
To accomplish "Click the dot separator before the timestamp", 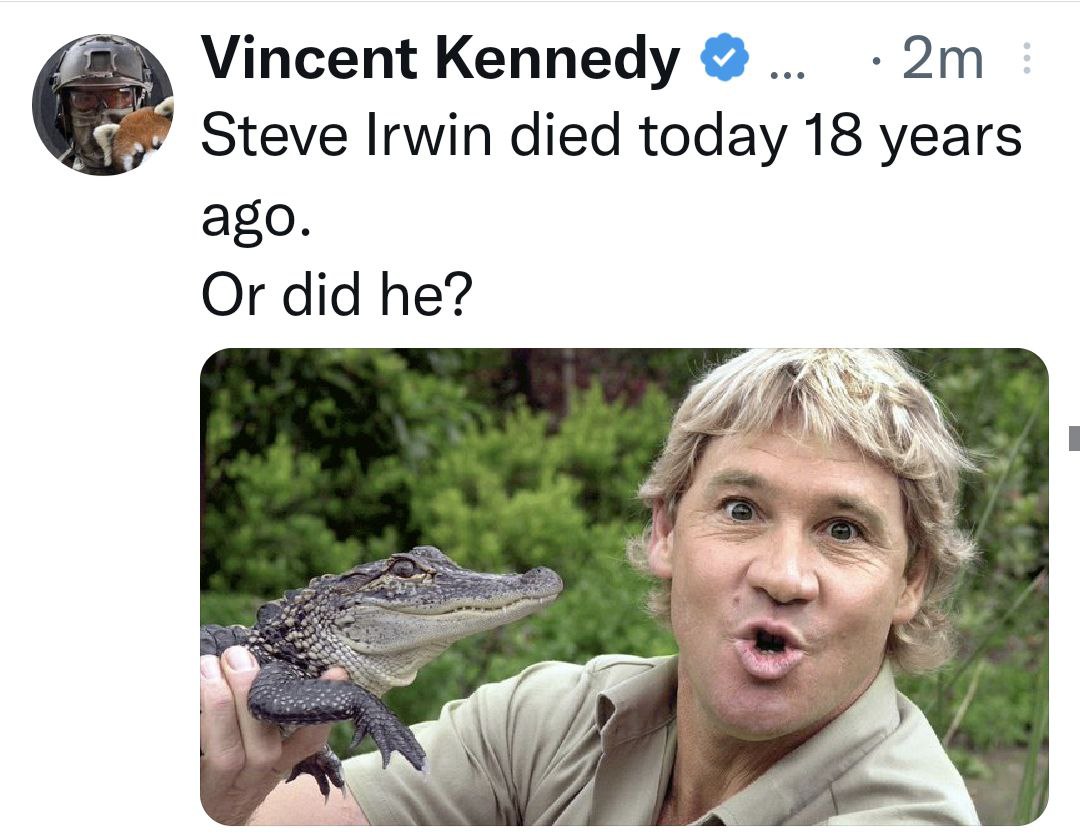I will click(x=876, y=64).
